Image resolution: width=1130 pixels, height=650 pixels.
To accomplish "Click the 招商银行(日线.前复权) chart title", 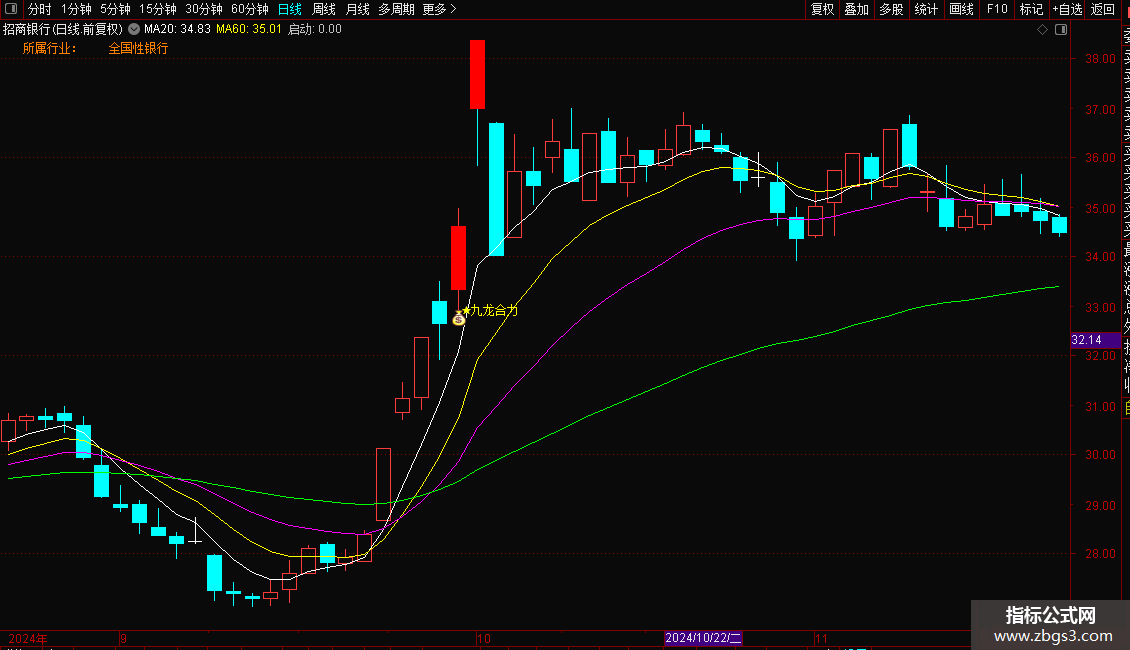I will pyautogui.click(x=63, y=30).
